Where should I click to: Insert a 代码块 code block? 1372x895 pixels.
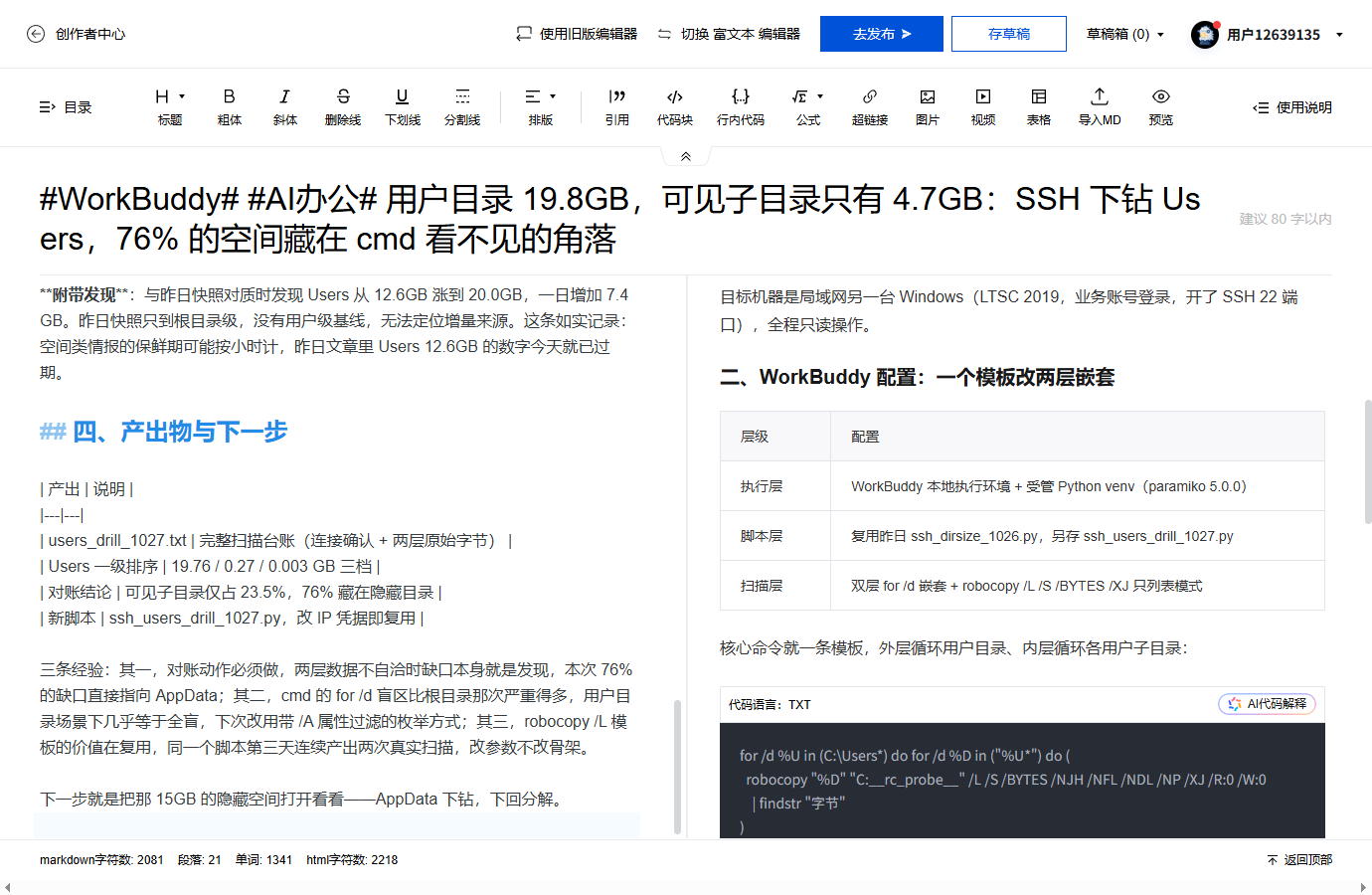(675, 107)
